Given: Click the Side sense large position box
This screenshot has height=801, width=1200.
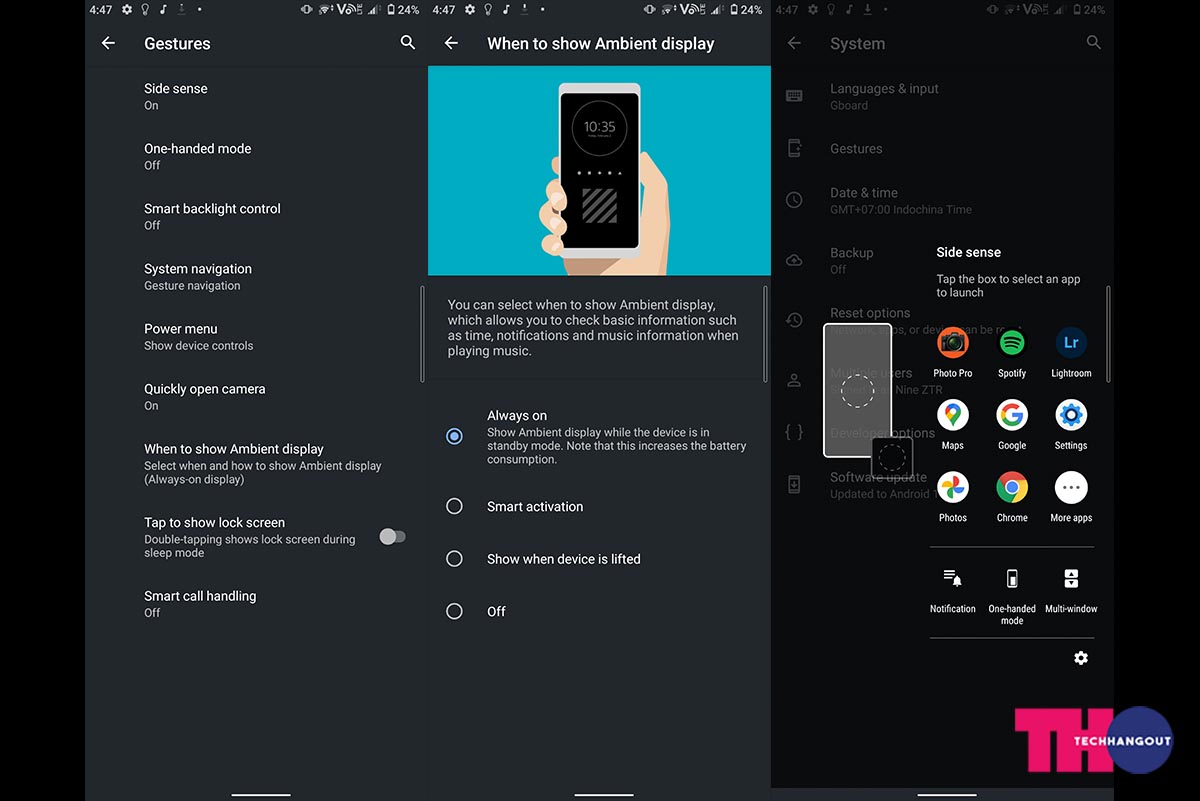Looking at the screenshot, I should pyautogui.click(x=857, y=390).
